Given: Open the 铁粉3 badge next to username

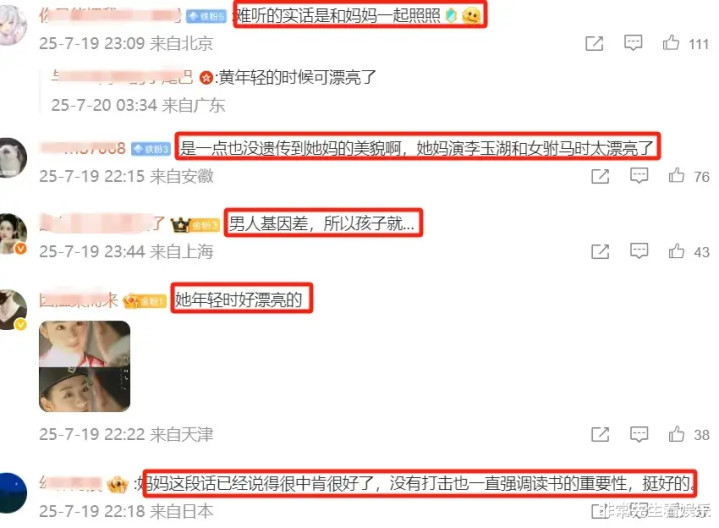Looking at the screenshot, I should click(x=151, y=149).
